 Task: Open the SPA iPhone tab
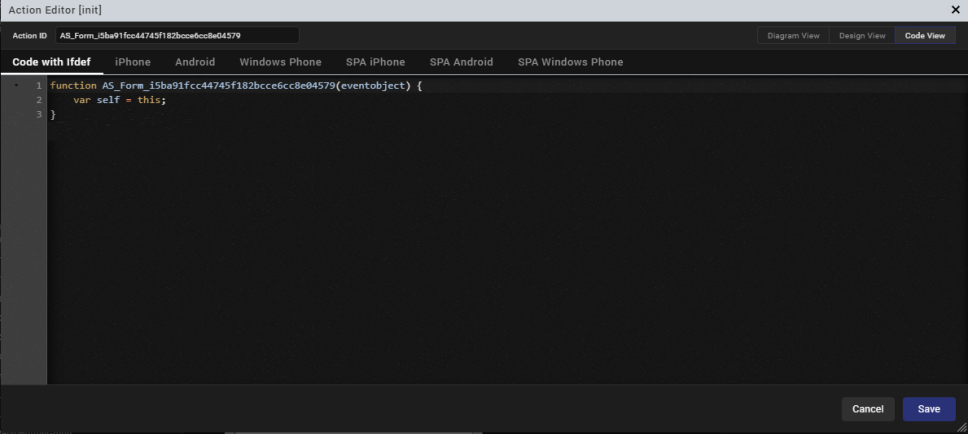click(375, 62)
